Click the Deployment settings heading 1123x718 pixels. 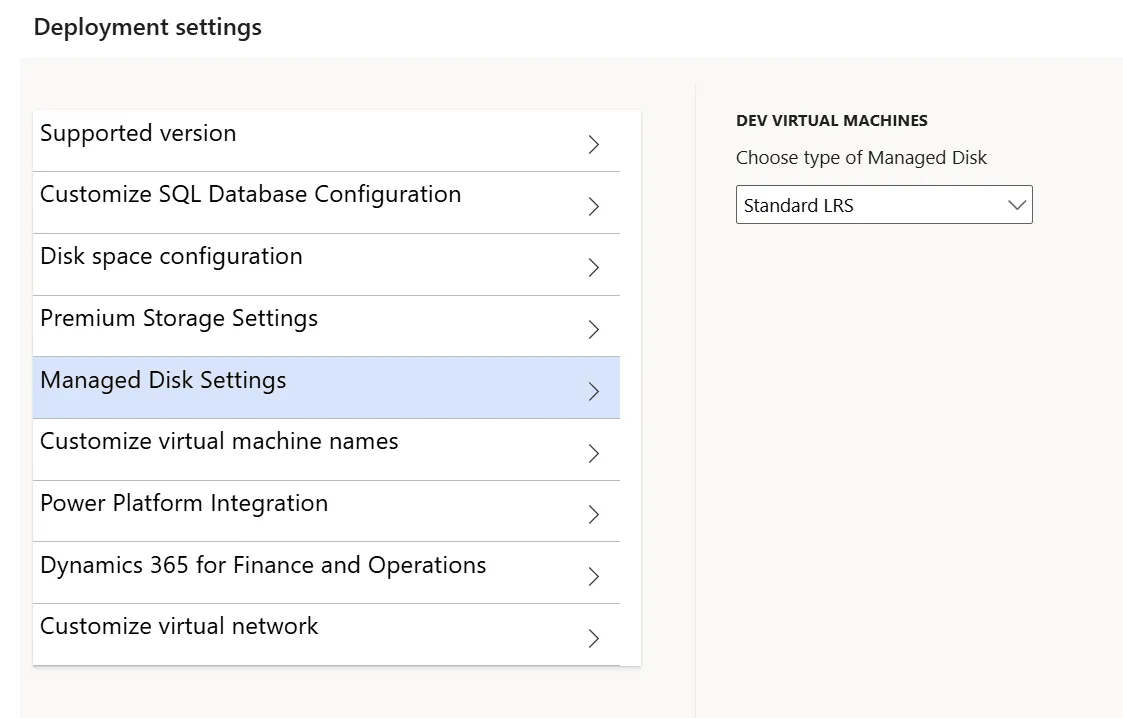(x=148, y=27)
